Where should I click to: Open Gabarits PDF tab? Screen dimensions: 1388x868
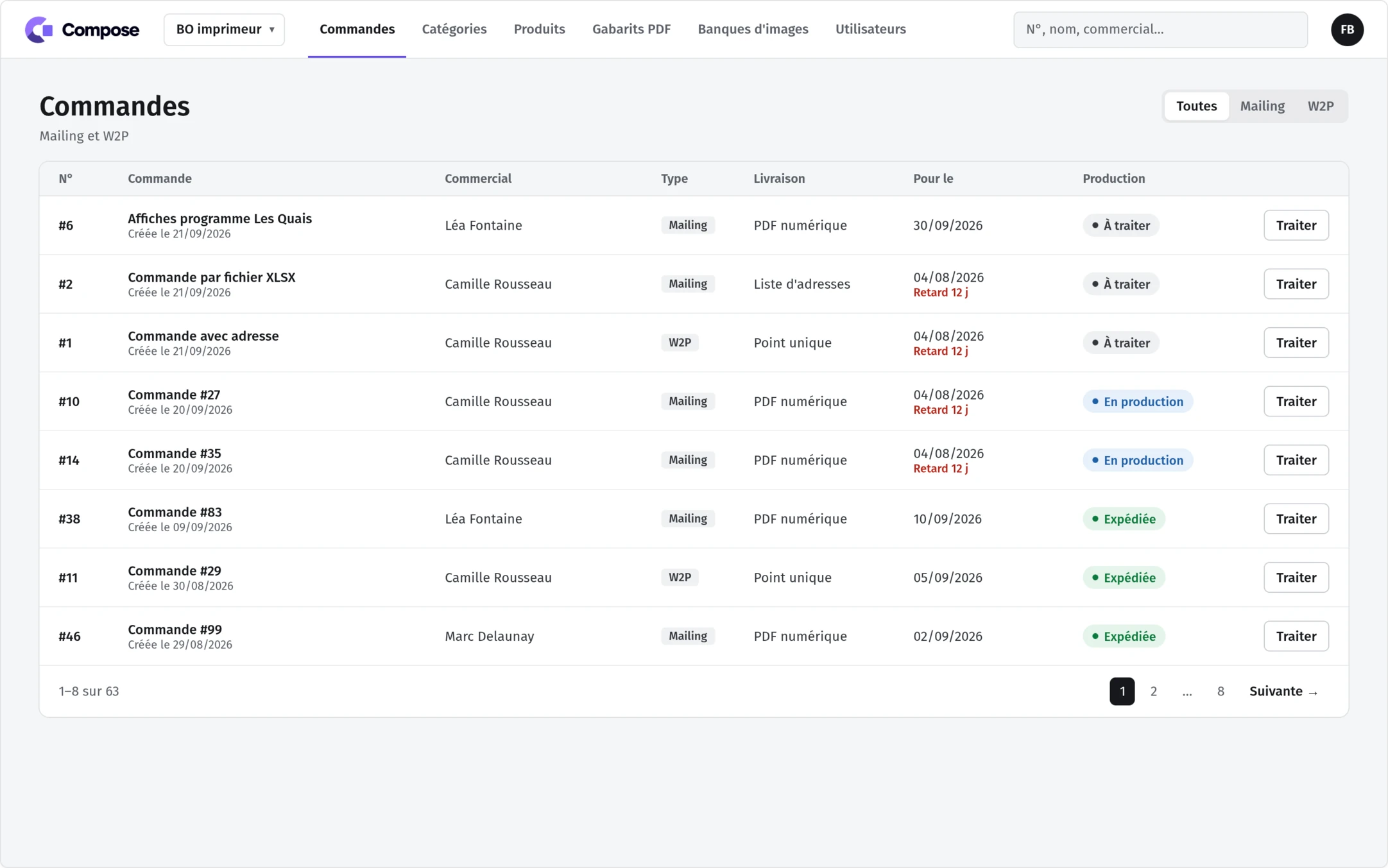(631, 30)
